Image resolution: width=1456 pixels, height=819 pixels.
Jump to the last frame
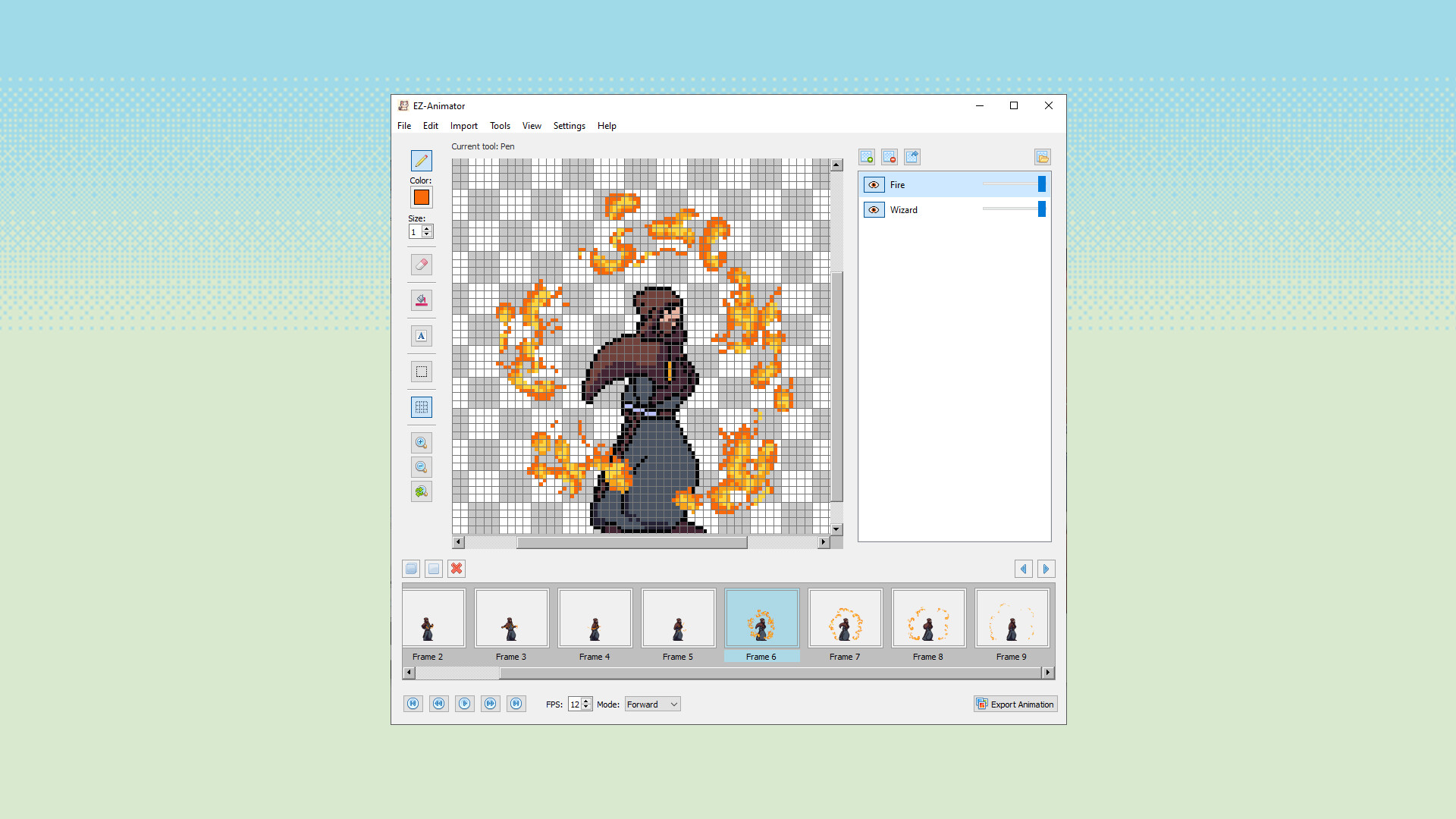click(x=516, y=704)
